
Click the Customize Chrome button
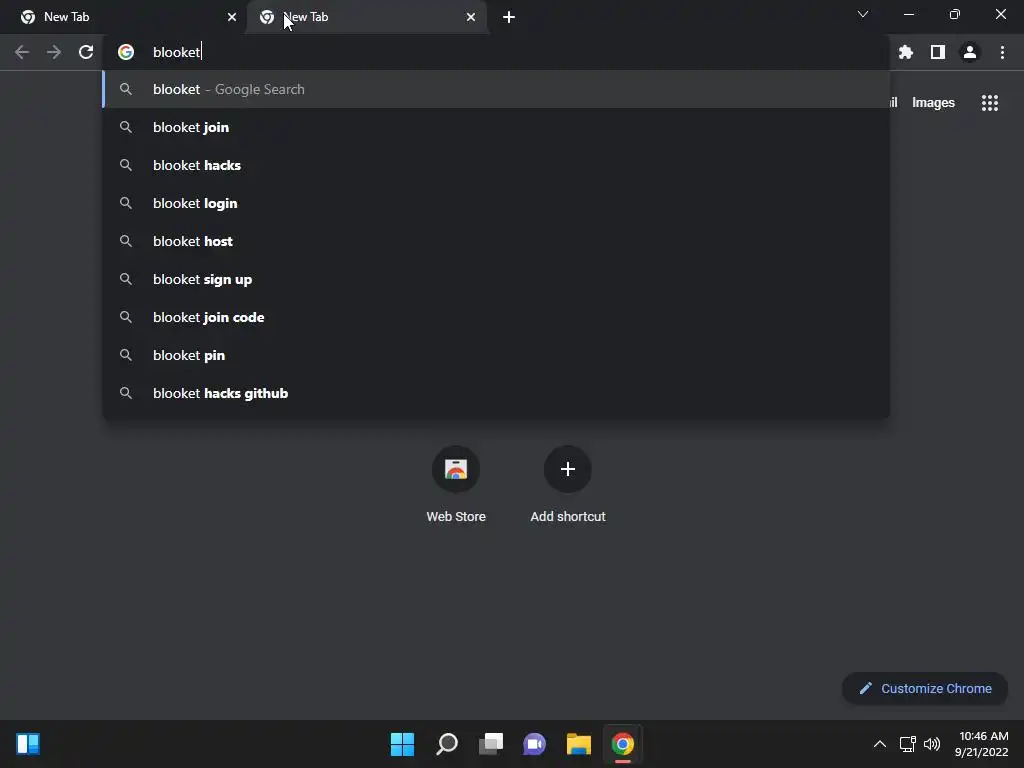tap(925, 688)
